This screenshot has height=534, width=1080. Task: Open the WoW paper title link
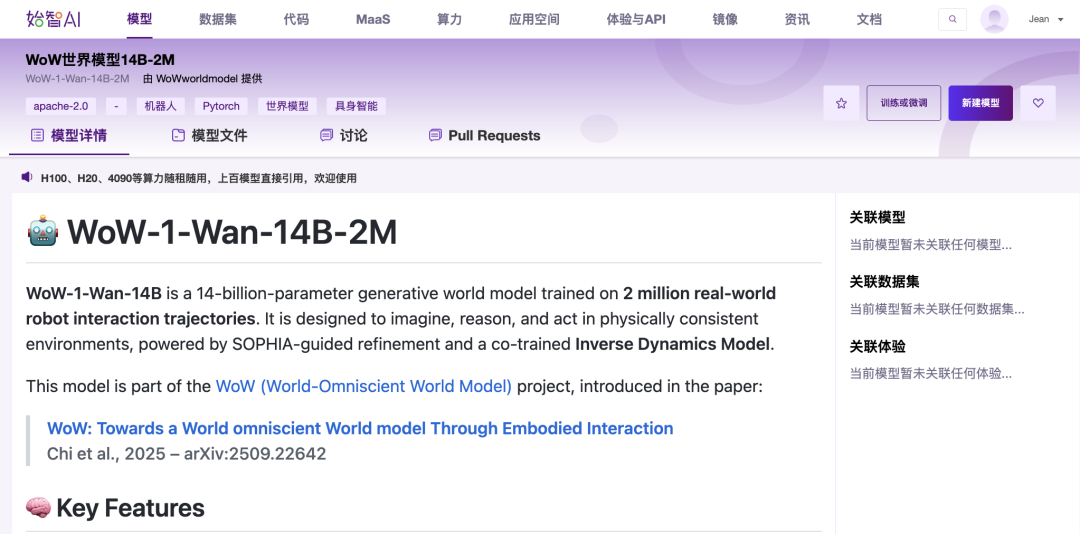(360, 428)
